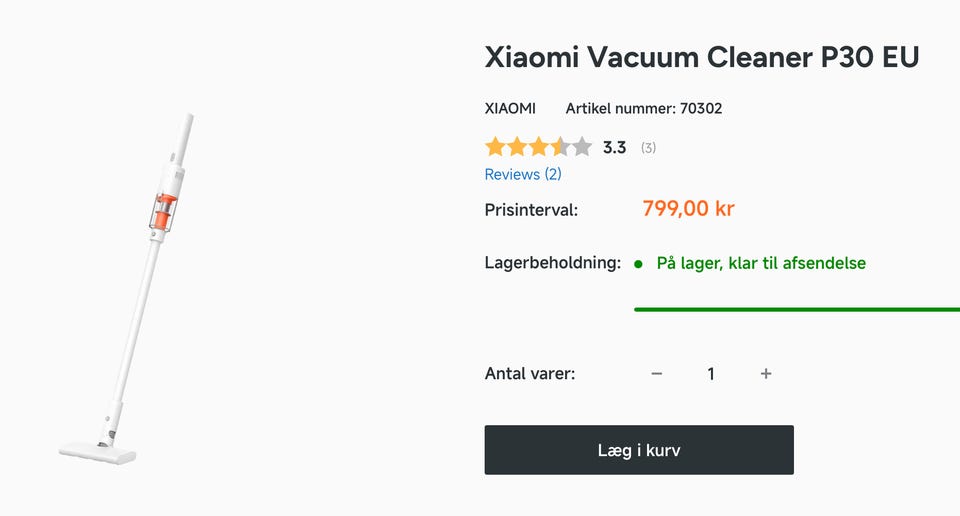Decrease quantity with the minus icon

657,374
